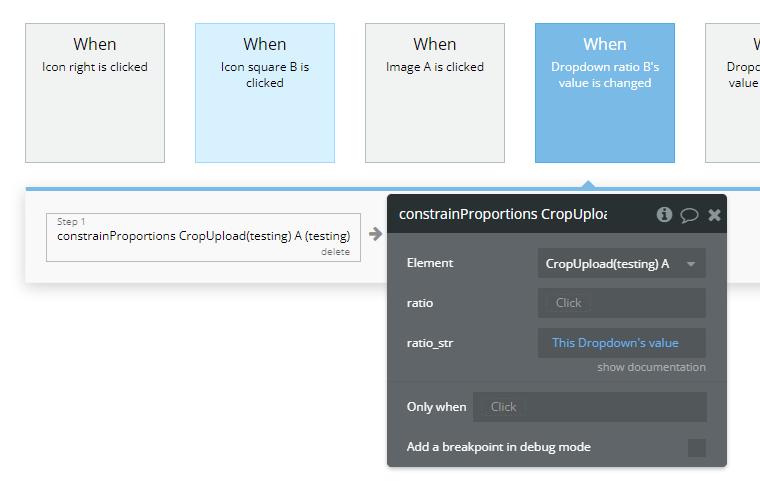The image size is (760, 487).
Task: Select the Step 1 constrainProportions action box
Action: pos(203,236)
